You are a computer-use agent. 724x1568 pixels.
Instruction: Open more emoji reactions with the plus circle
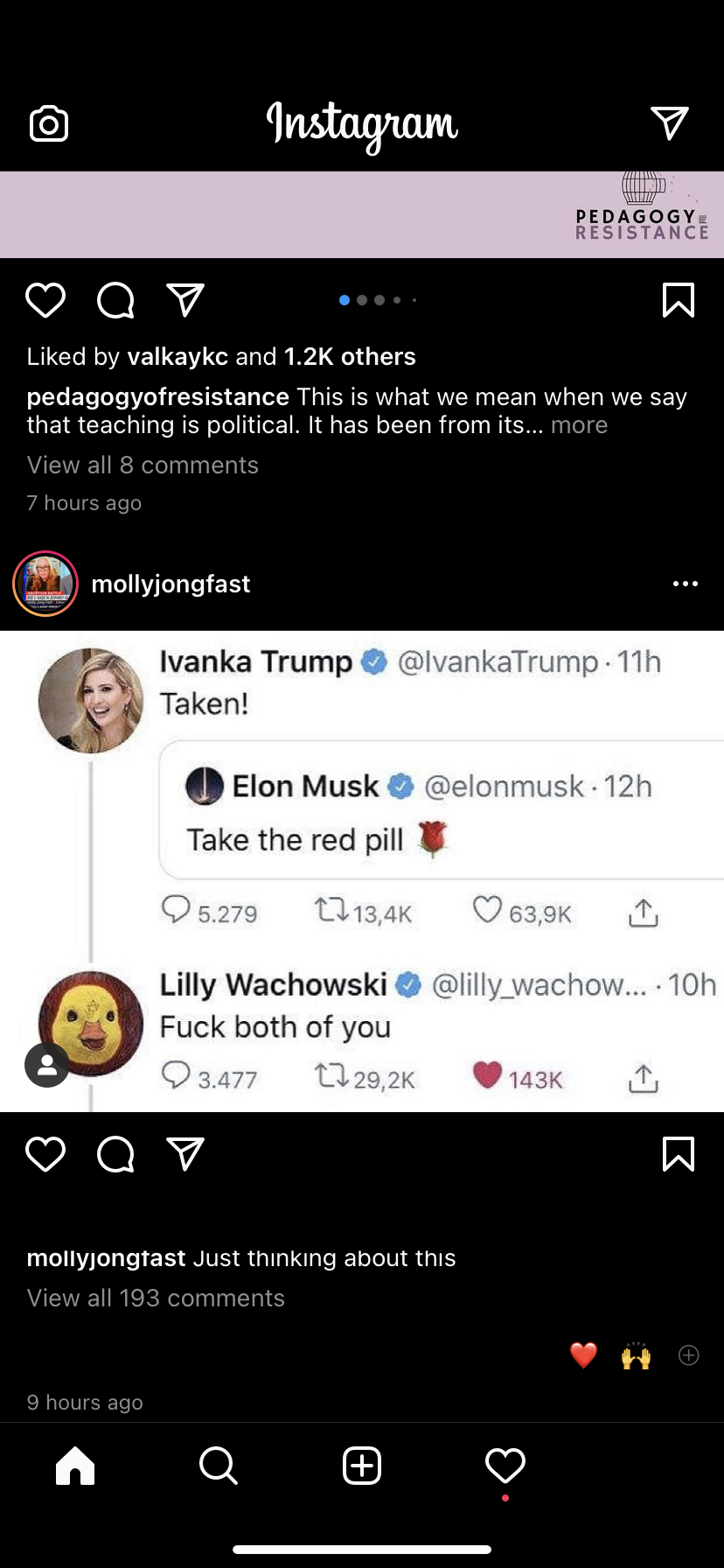(x=689, y=1355)
